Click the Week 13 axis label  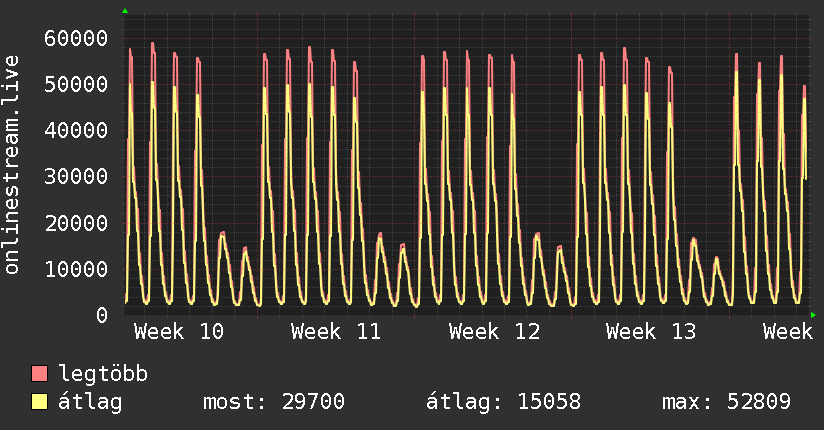pos(651,332)
